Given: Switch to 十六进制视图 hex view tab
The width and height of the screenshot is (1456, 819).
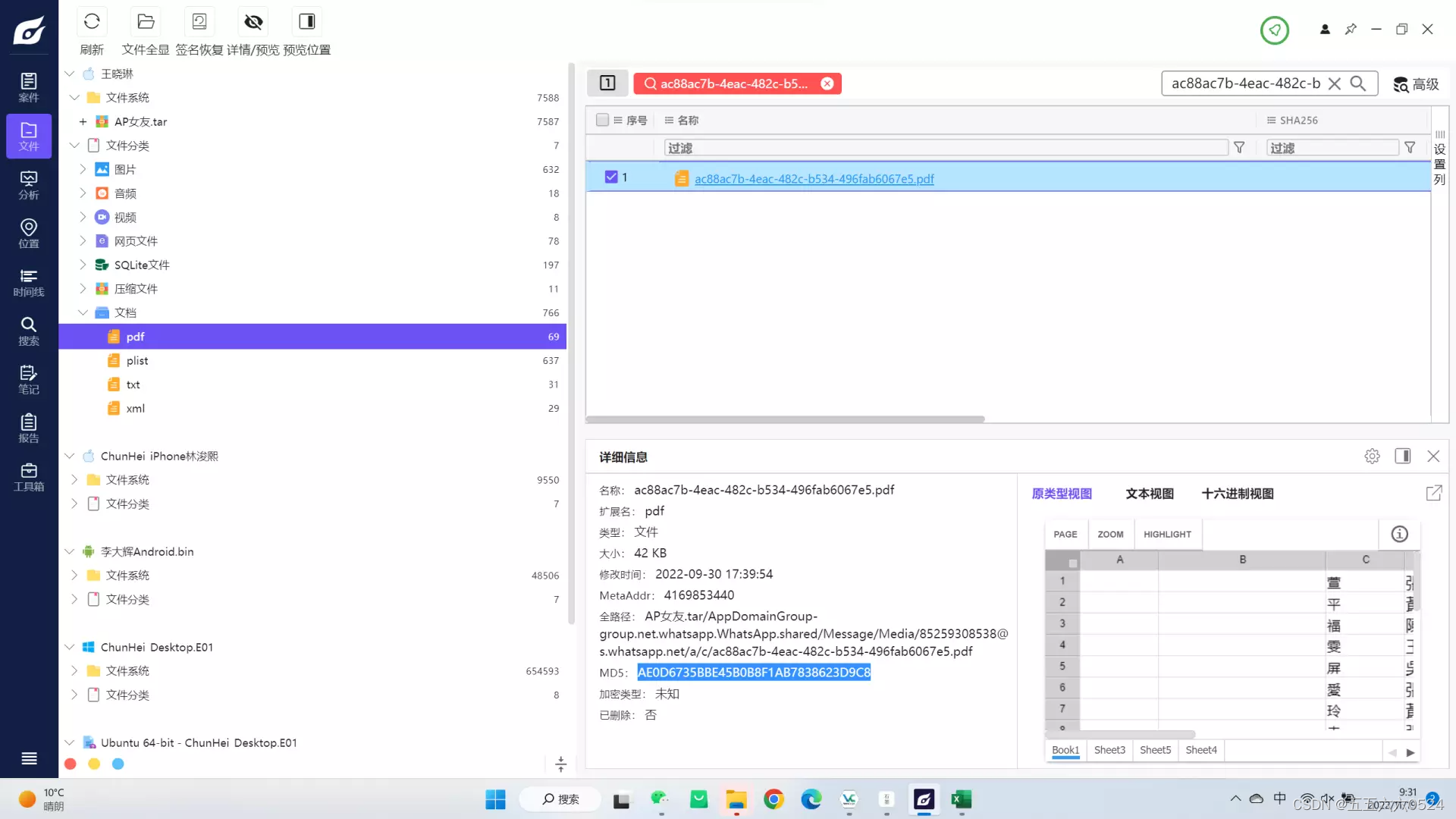Looking at the screenshot, I should (x=1237, y=494).
